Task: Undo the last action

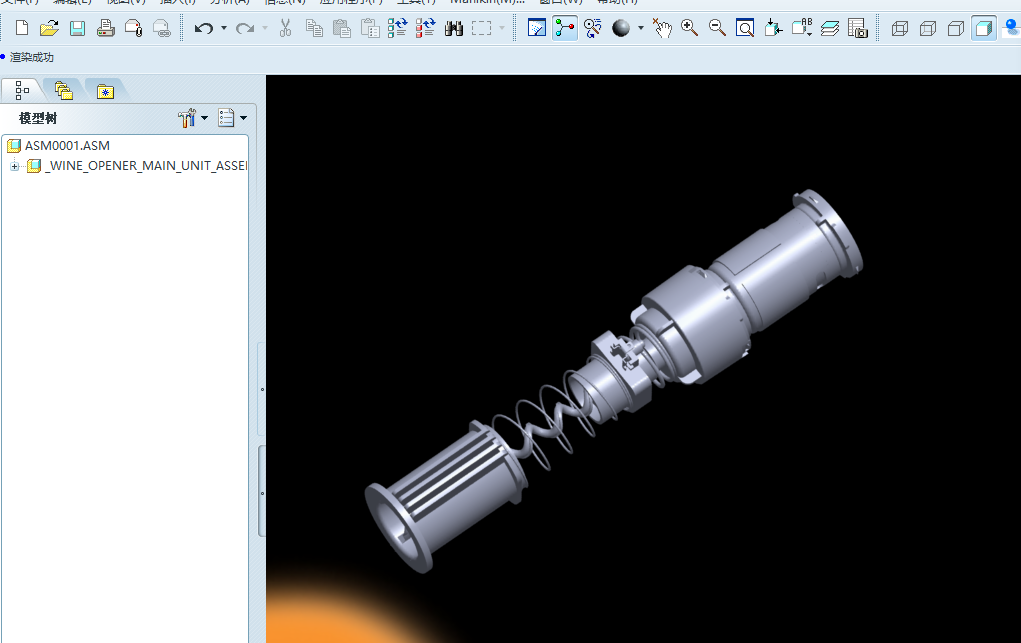Action: click(204, 28)
